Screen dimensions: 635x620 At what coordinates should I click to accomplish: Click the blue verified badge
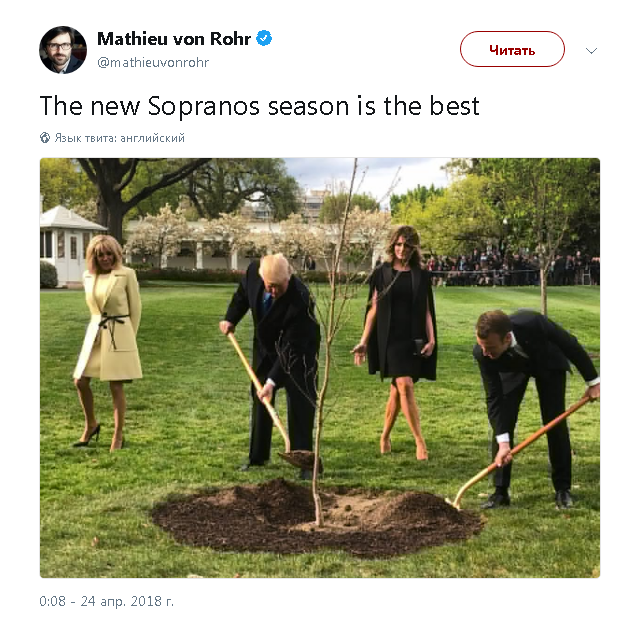264,38
